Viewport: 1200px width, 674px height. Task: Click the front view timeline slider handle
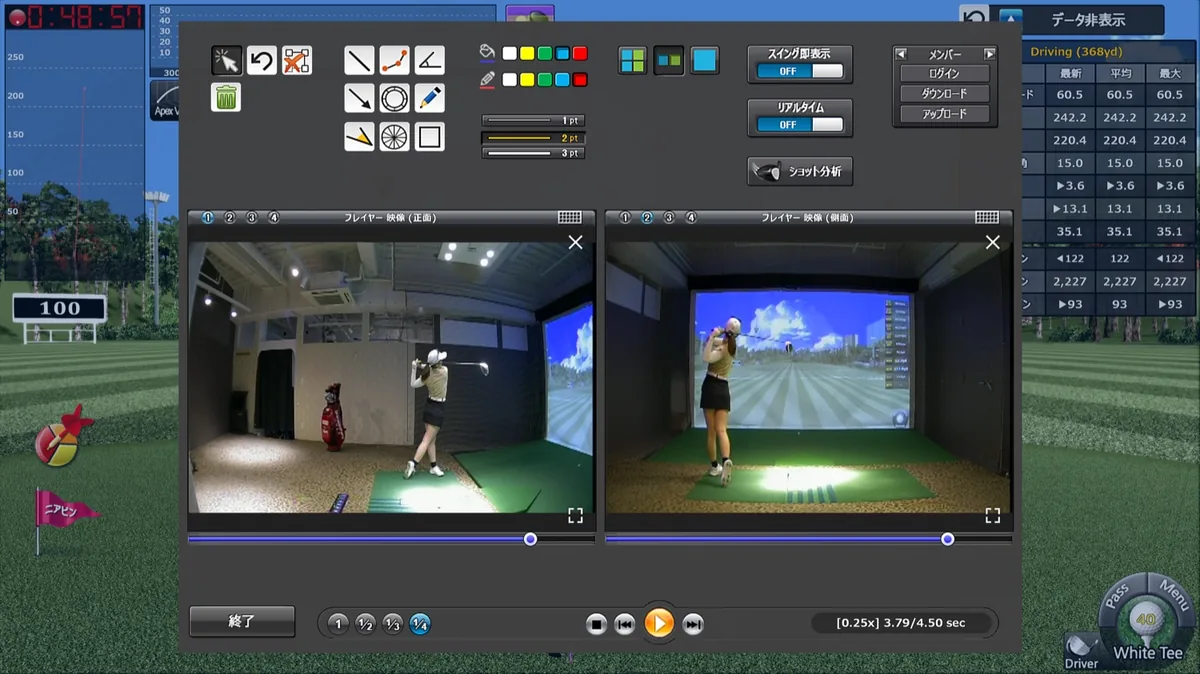point(530,539)
